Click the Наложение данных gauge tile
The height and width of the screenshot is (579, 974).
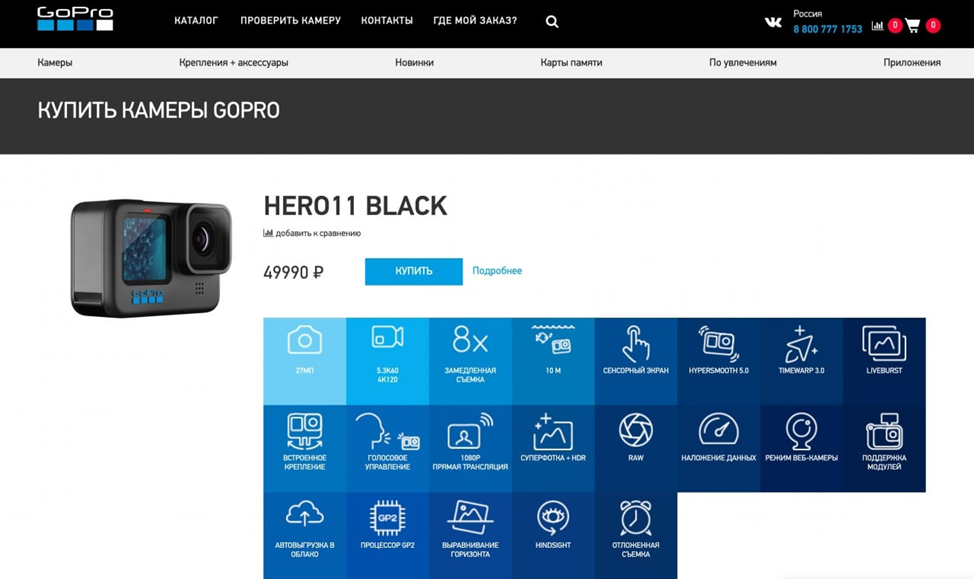pyautogui.click(x=719, y=449)
